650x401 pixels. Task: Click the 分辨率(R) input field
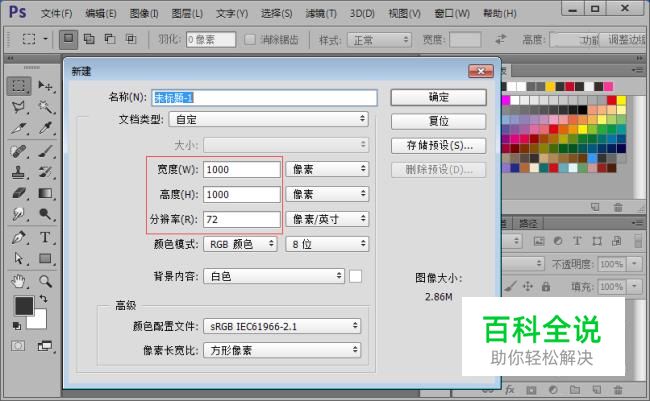[x=242, y=219]
